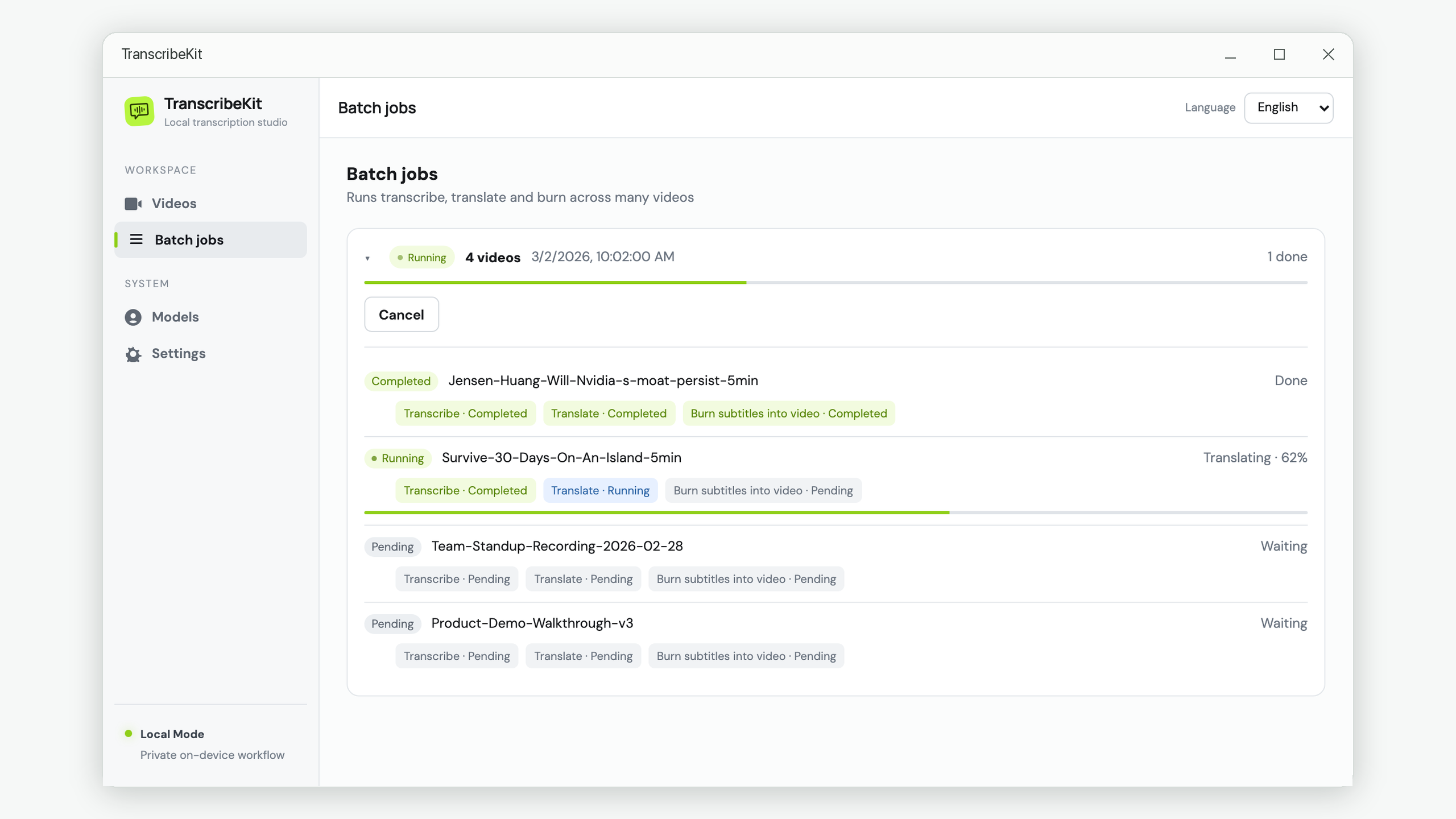Click the Running badge in batch header
The image size is (1456, 819).
[x=421, y=257]
